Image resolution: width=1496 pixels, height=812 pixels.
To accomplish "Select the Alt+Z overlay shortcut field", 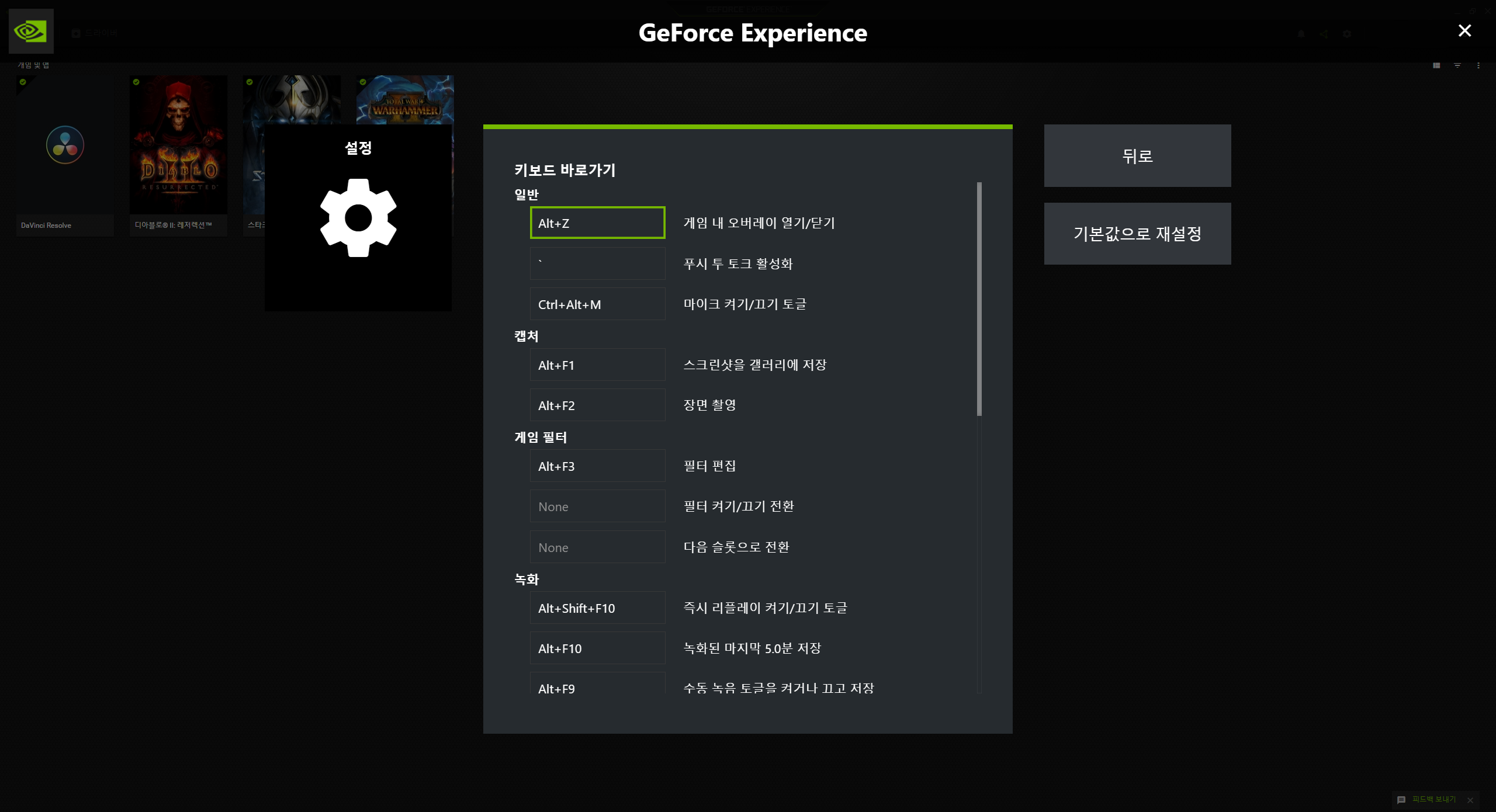I will (597, 223).
